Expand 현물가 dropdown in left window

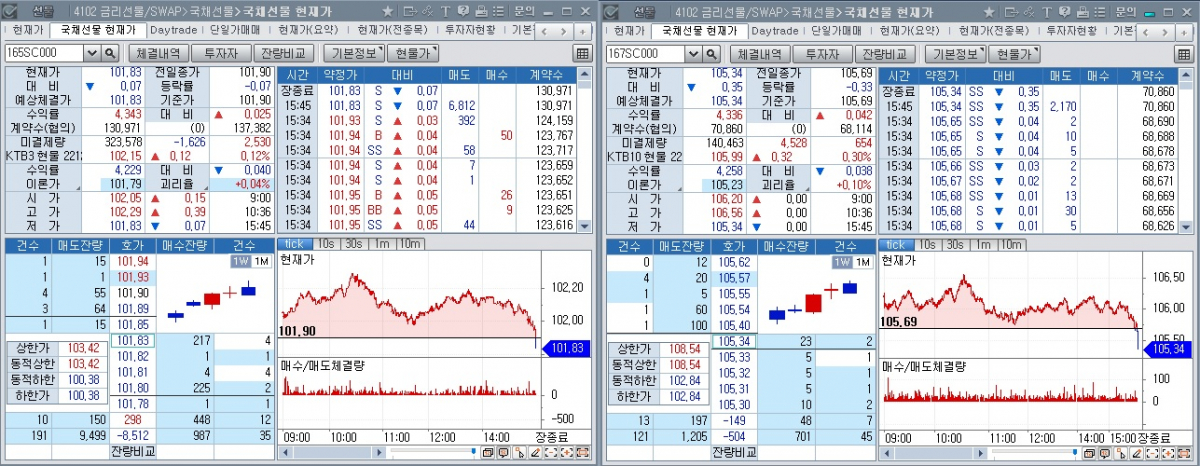pos(413,53)
